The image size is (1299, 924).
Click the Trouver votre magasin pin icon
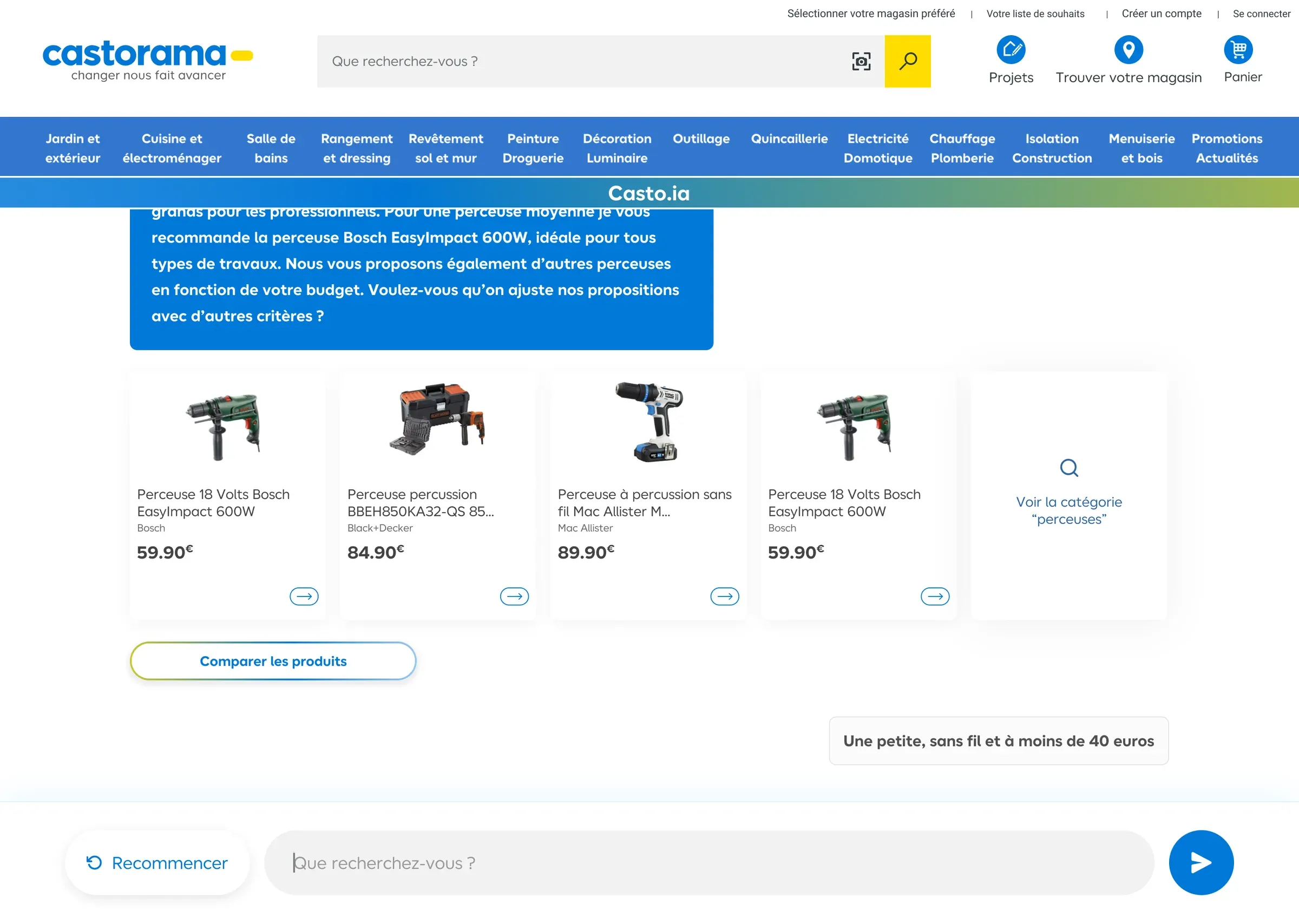tap(1129, 49)
